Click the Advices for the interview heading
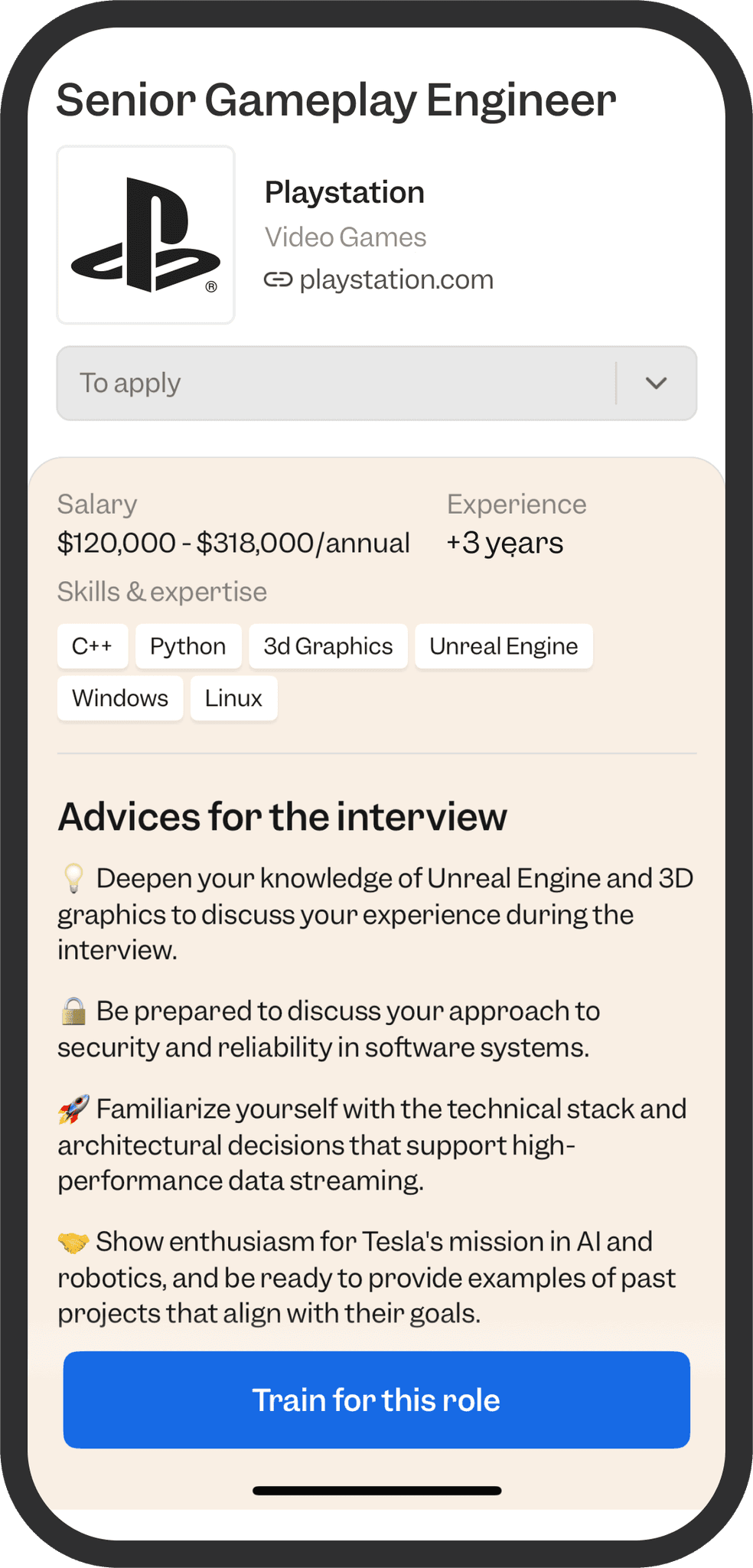Image resolution: width=753 pixels, height=1568 pixels. (x=282, y=817)
